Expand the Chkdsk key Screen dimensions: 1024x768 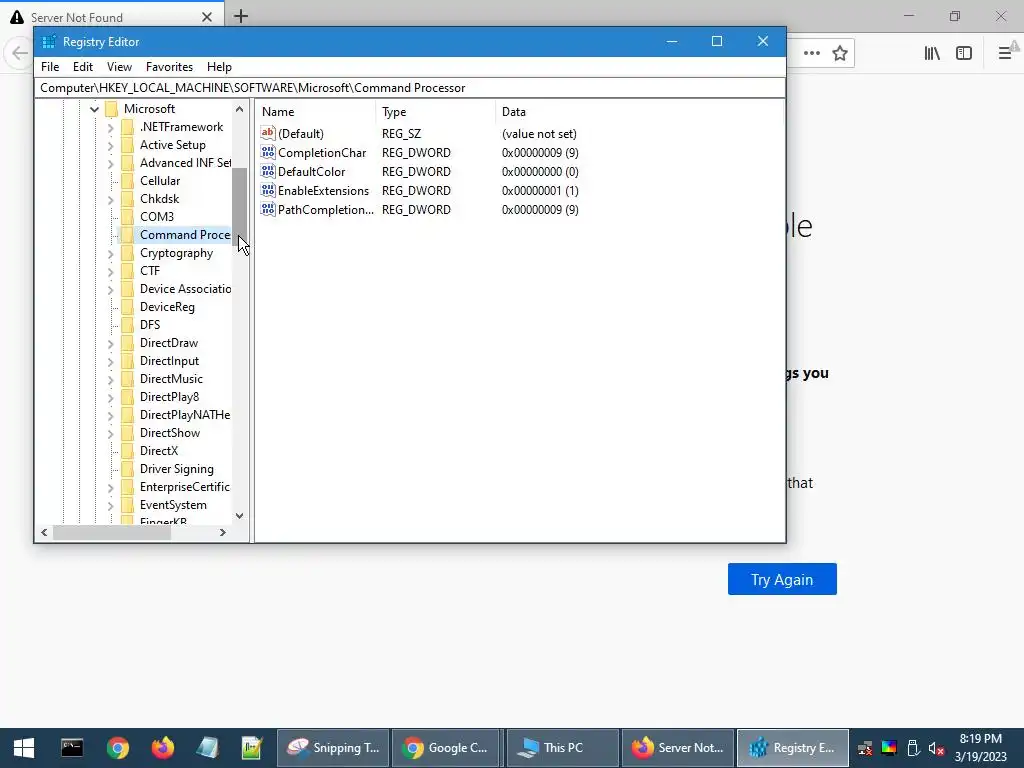(x=110, y=199)
